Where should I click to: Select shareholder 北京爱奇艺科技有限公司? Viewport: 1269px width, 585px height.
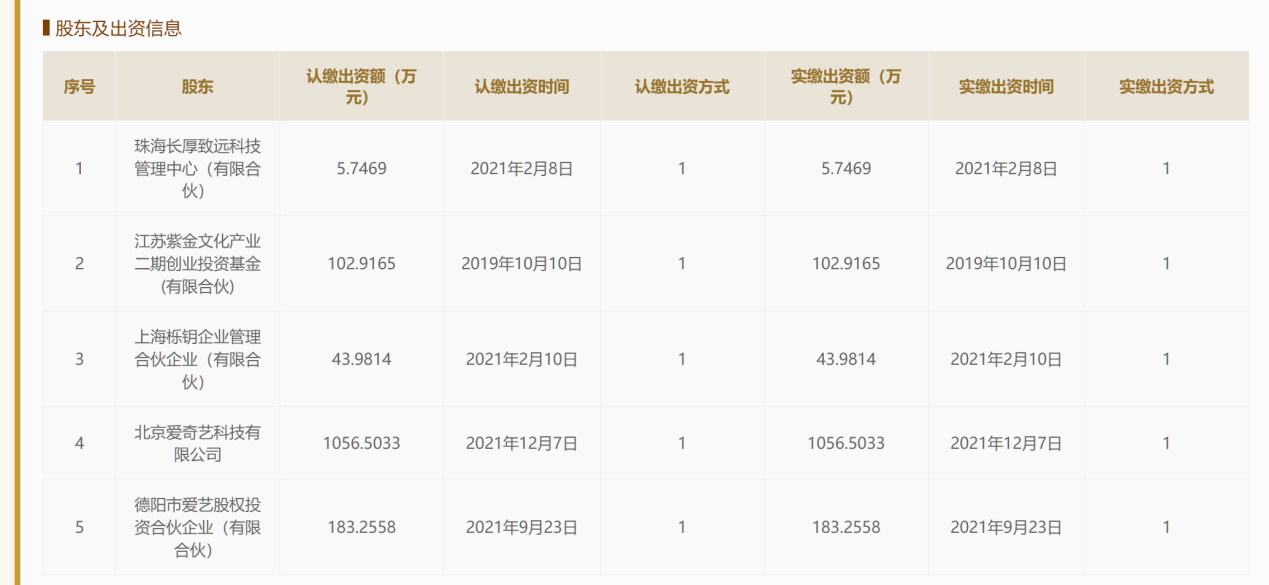(x=197, y=443)
